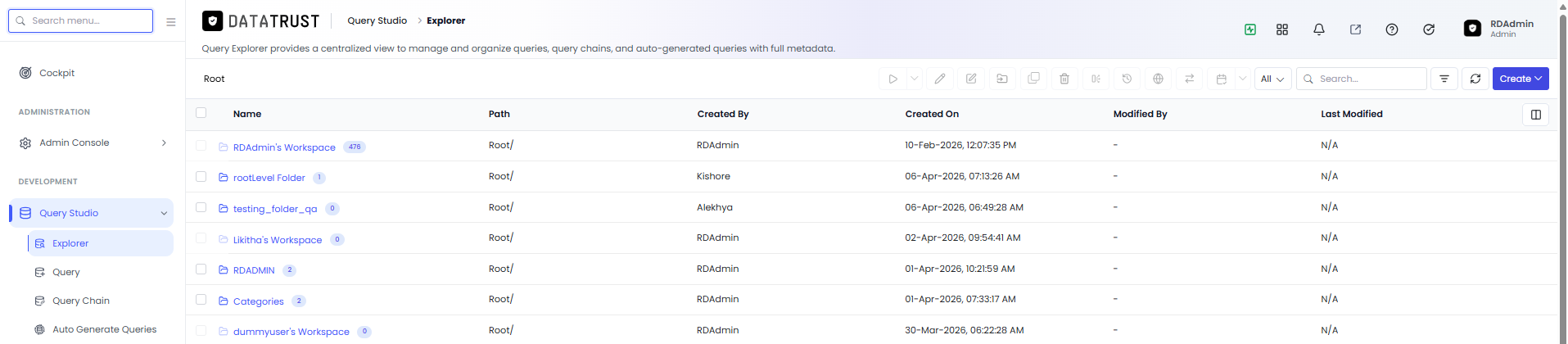
Task: Open RDAdmin's Workspace folder
Action: 284,147
